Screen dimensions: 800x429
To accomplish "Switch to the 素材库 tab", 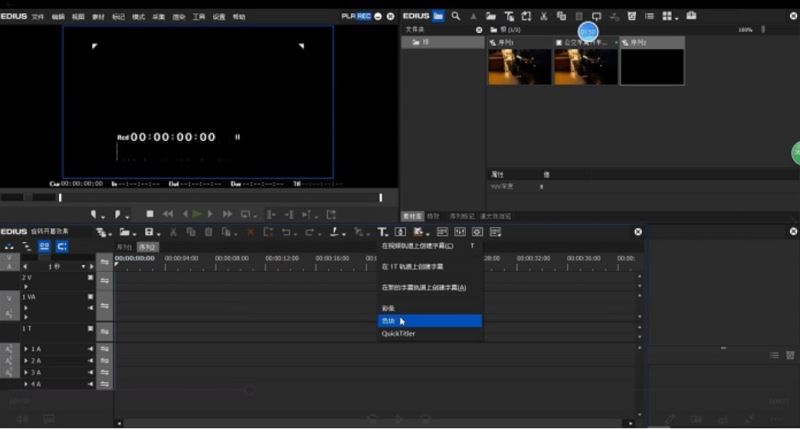I will (x=412, y=216).
